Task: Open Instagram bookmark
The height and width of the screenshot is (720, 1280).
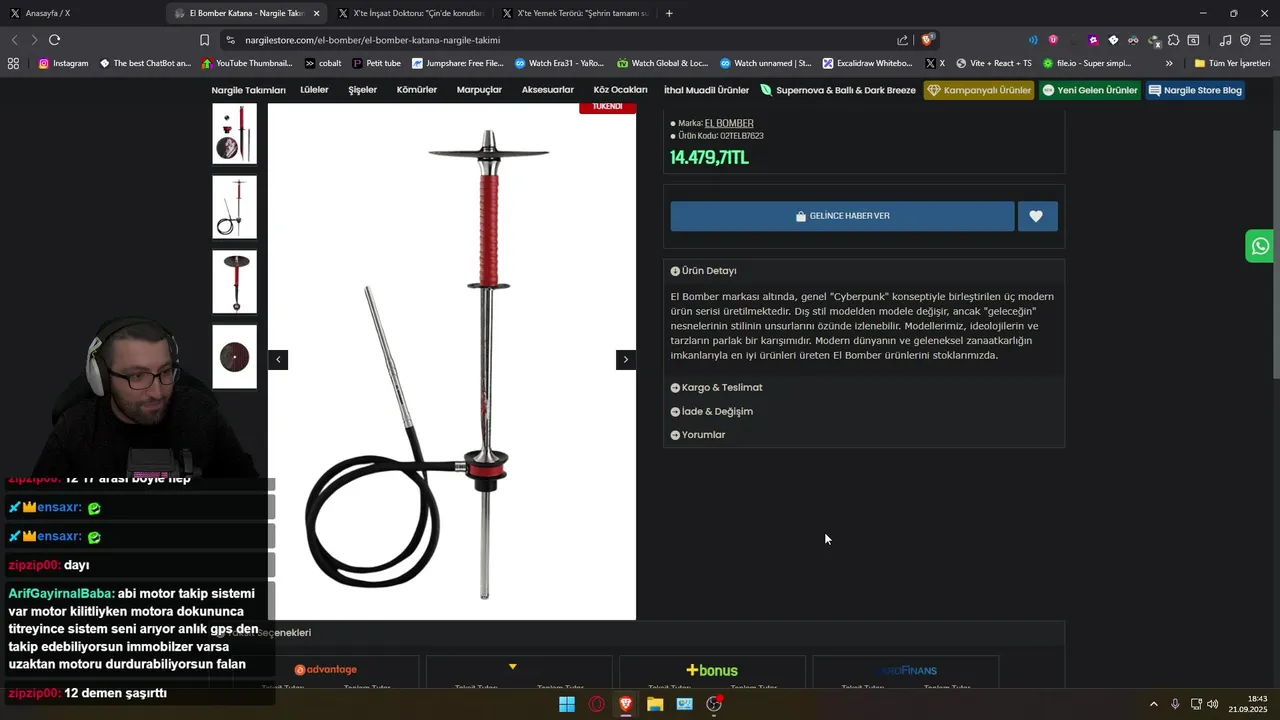Action: 63,63
